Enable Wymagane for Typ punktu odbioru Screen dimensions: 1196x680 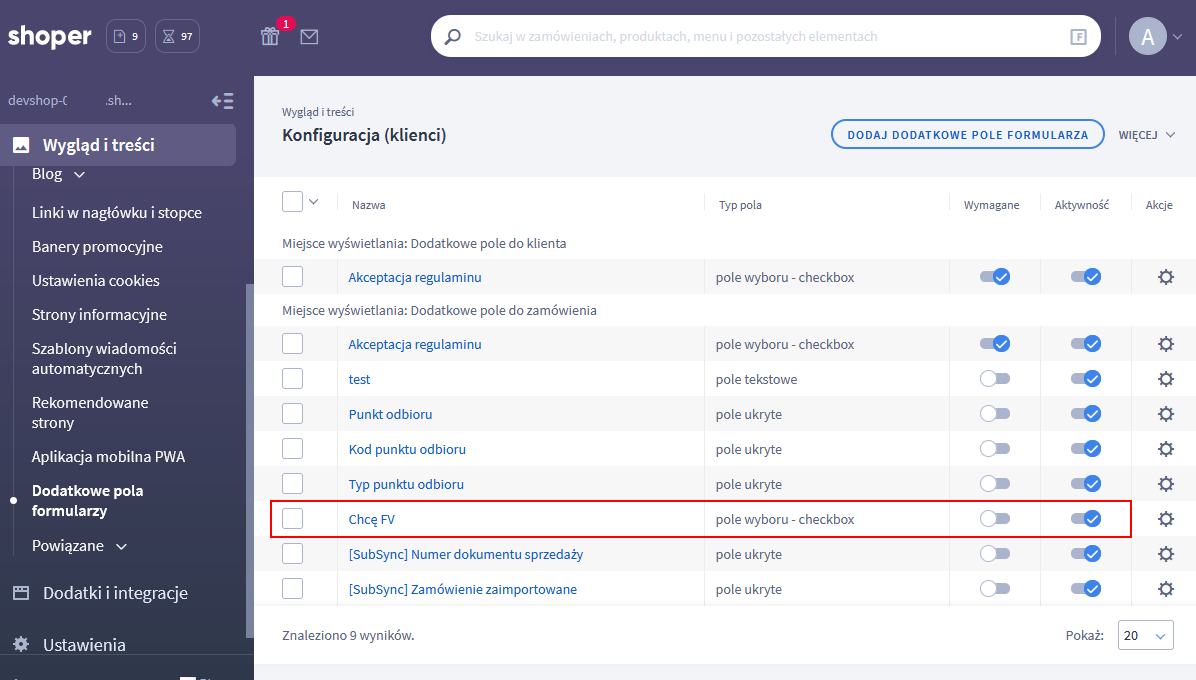pos(995,484)
